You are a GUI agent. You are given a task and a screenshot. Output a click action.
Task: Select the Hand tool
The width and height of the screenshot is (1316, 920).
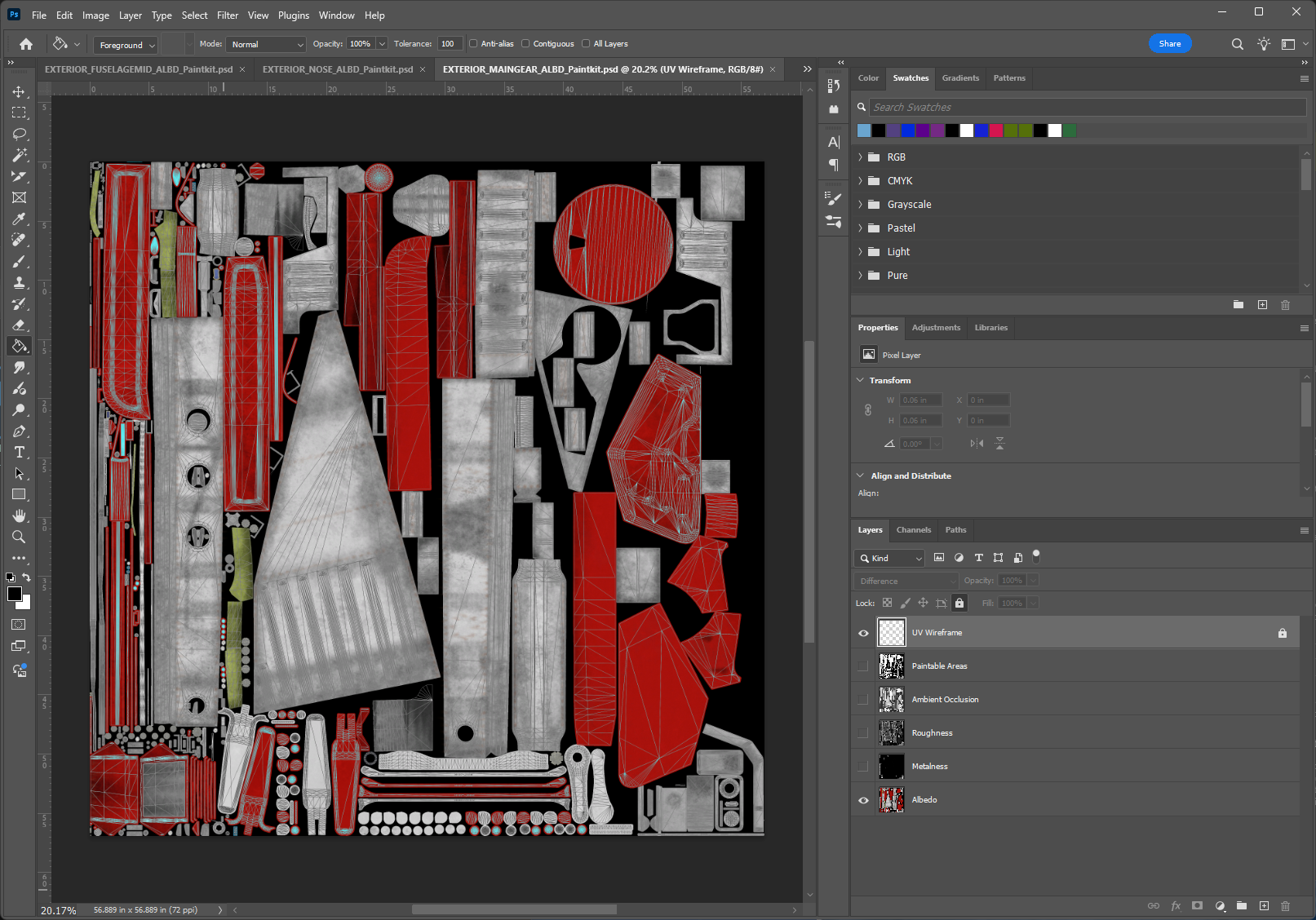pos(19,515)
